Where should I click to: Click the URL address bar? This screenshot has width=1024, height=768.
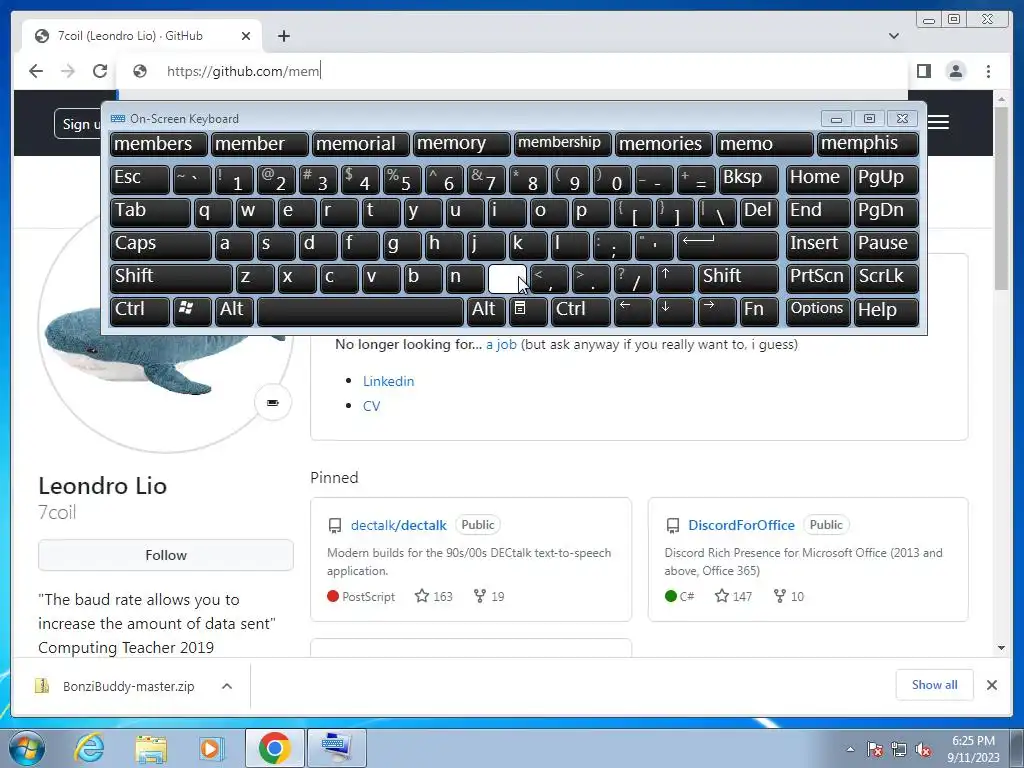pyautogui.click(x=513, y=71)
